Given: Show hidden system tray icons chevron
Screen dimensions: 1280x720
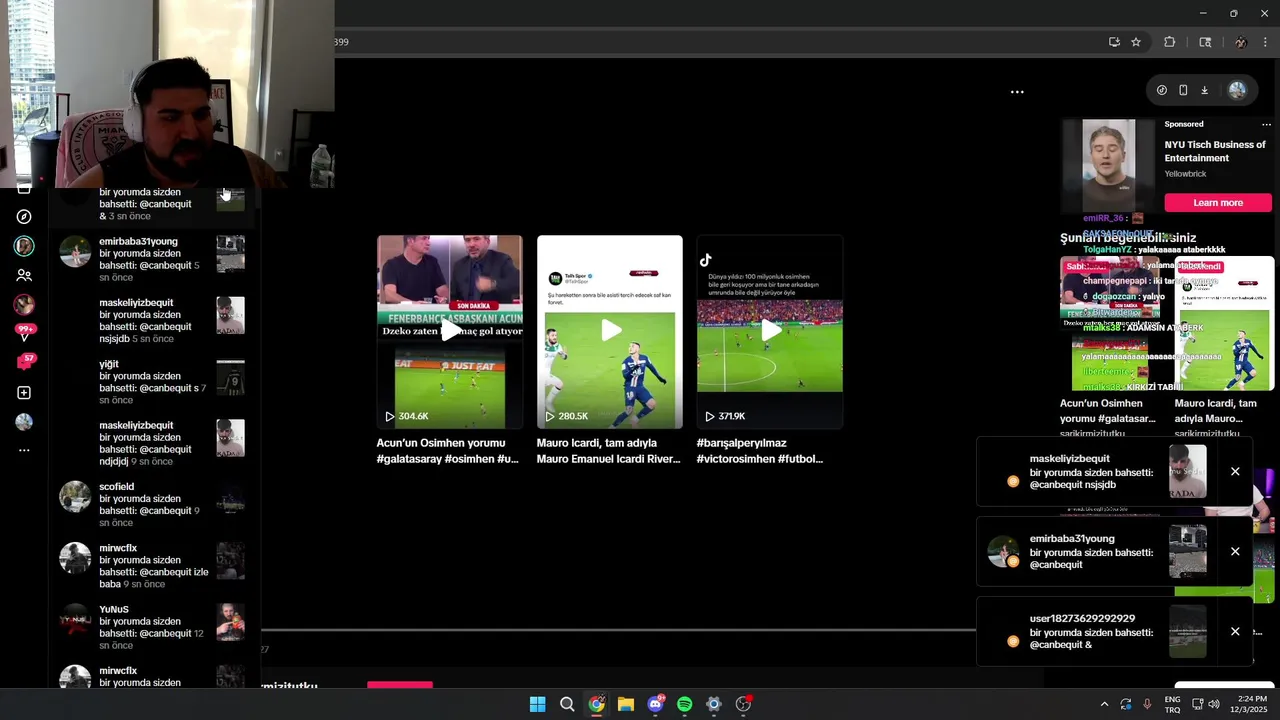Looking at the screenshot, I should [1104, 704].
